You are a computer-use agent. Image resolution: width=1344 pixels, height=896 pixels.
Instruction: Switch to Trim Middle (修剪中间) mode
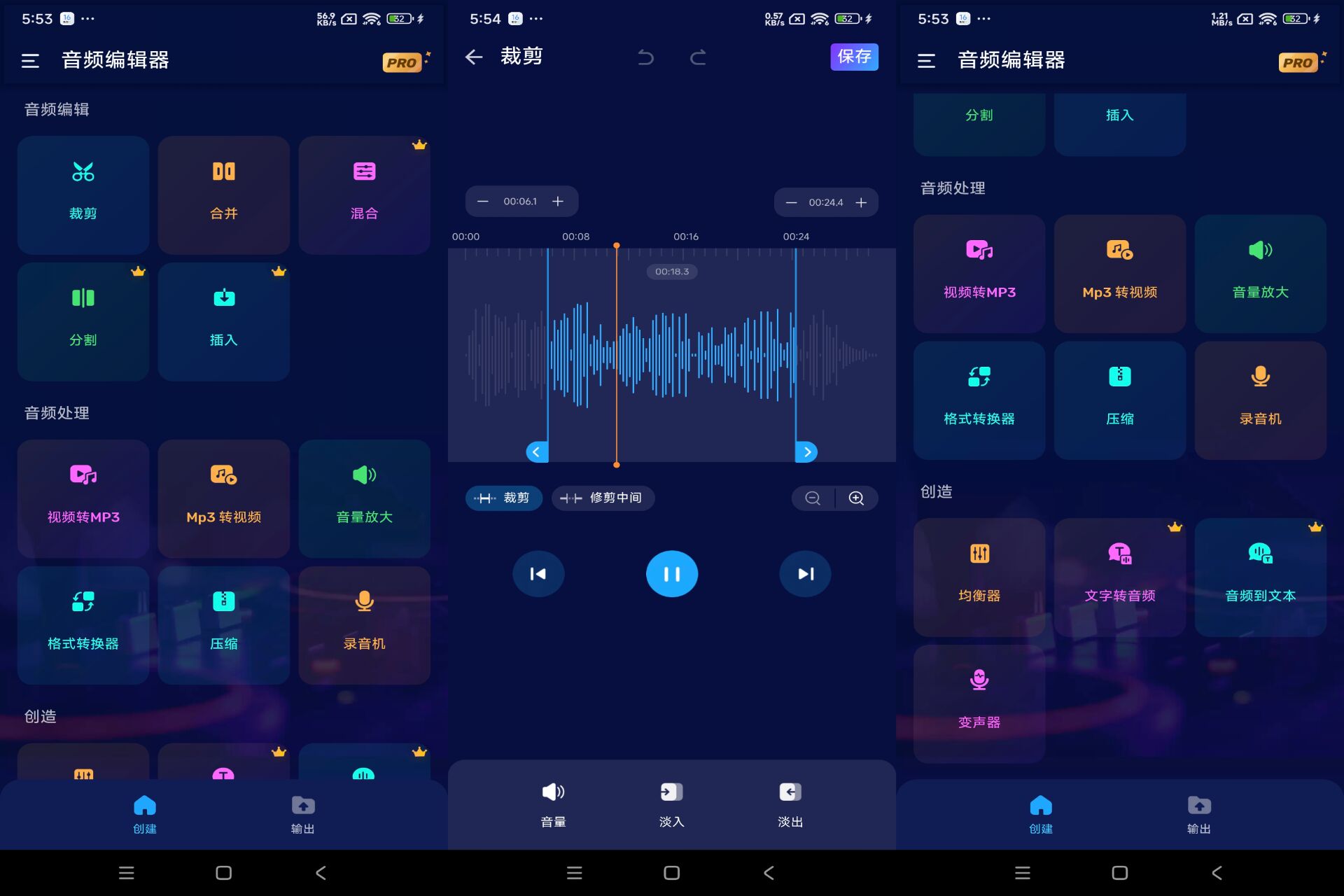[x=603, y=498]
